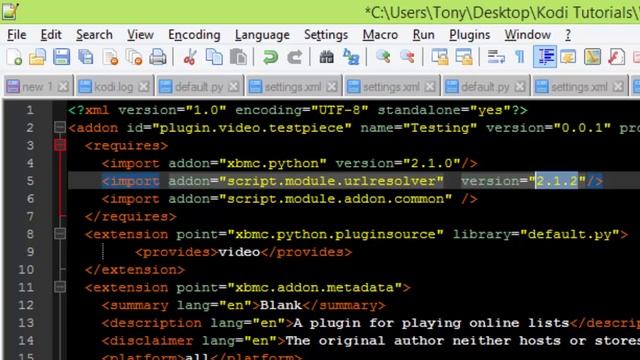Open Find with the binoculars icon
This screenshot has height=360, width=640.
click(x=327, y=57)
